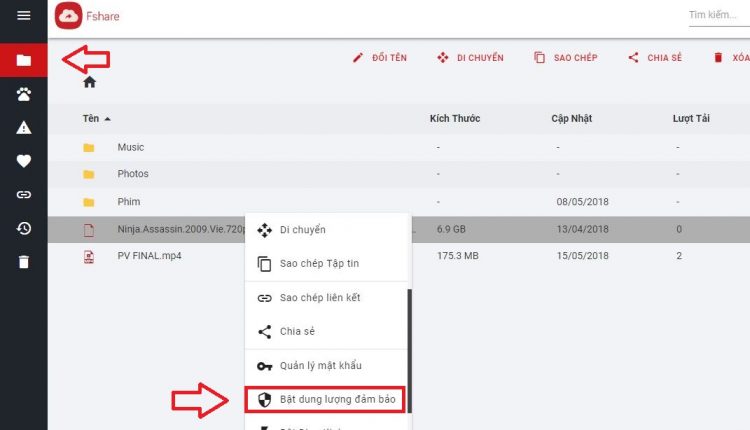Open the history clock sidebar icon
The width and height of the screenshot is (750, 430).
point(23,229)
